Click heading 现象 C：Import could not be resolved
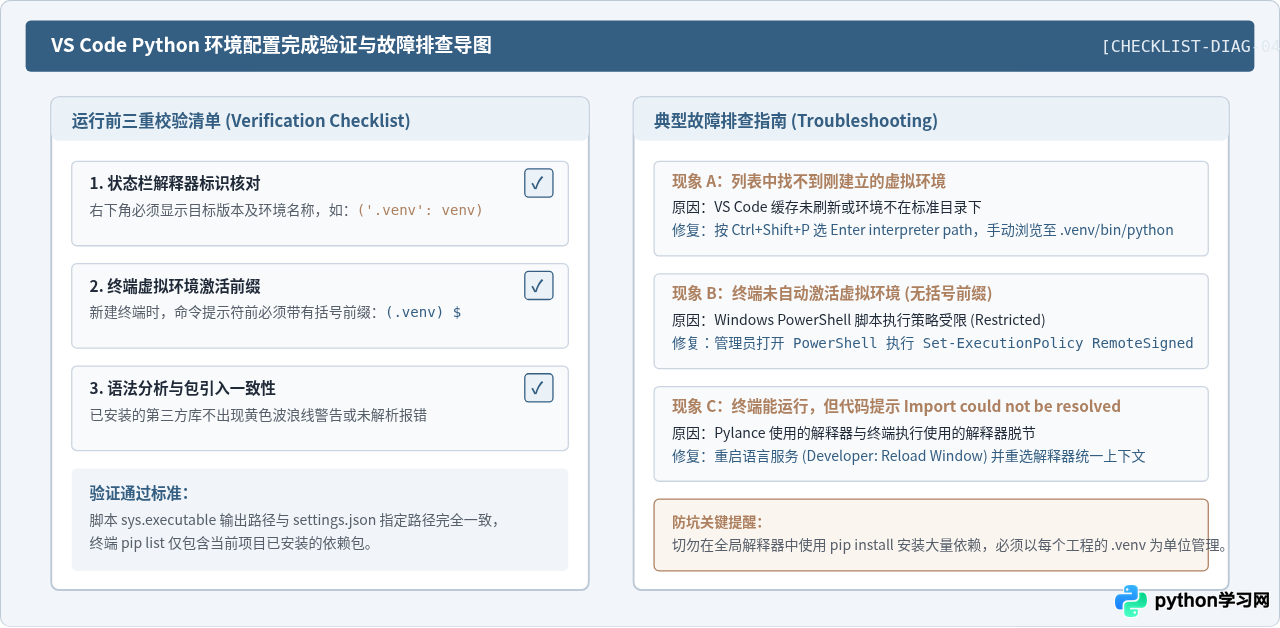Screen dimensions: 1280x628 click(x=896, y=406)
